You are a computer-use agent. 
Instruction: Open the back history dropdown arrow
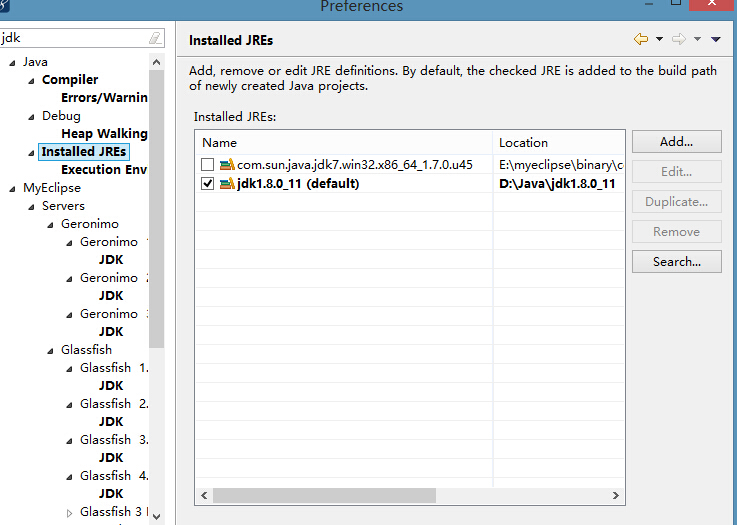pyautogui.click(x=659, y=39)
